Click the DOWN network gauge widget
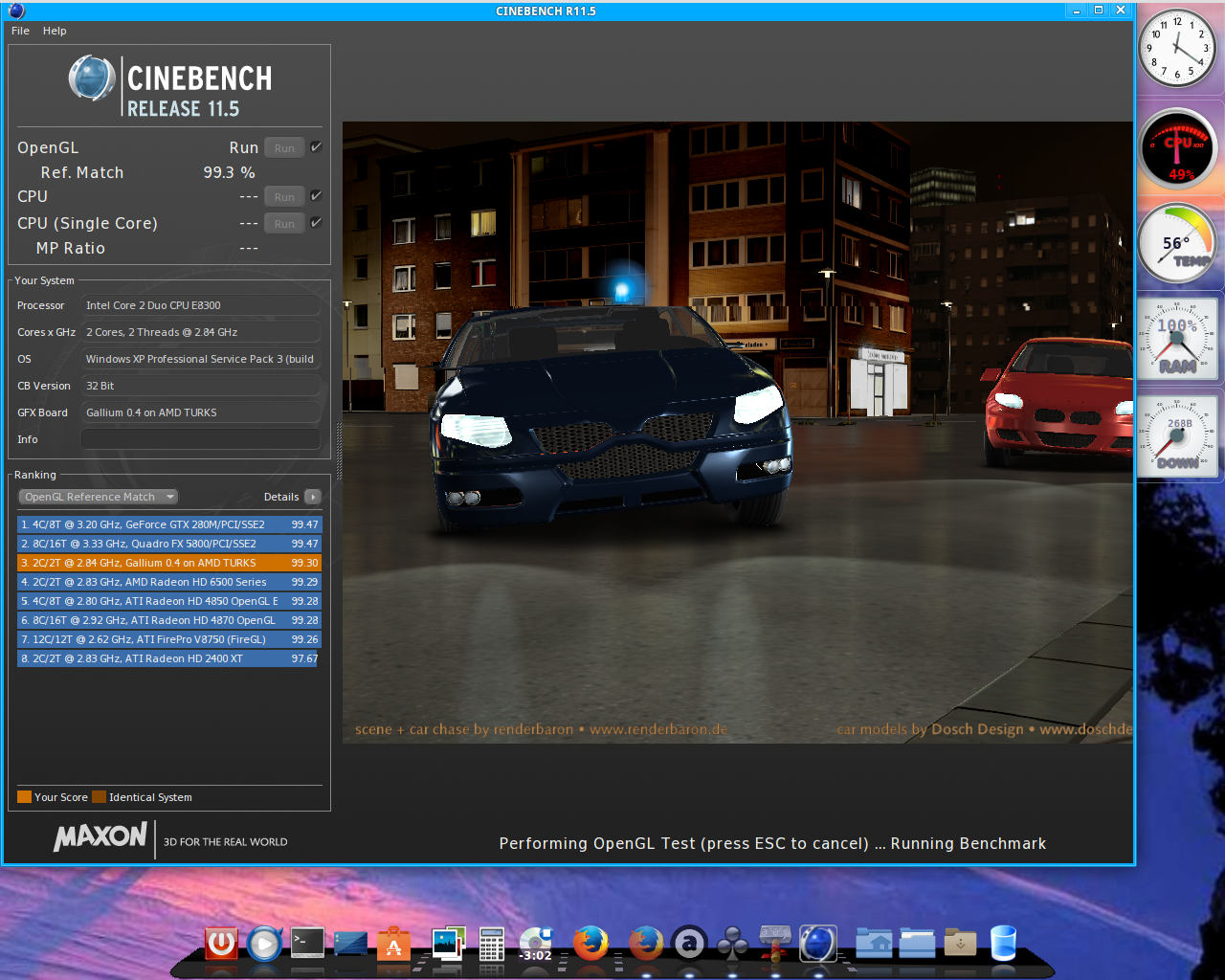 1177,436
